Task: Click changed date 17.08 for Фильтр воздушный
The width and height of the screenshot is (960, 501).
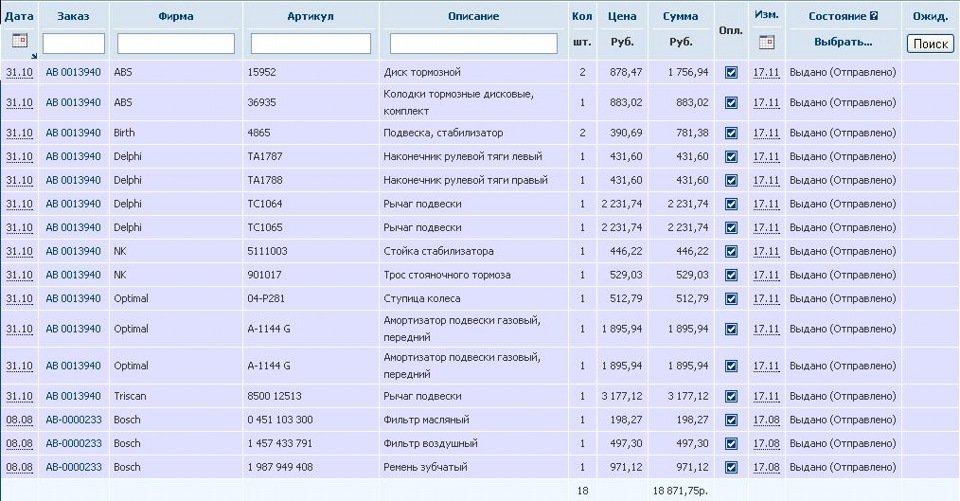Action: tap(766, 444)
